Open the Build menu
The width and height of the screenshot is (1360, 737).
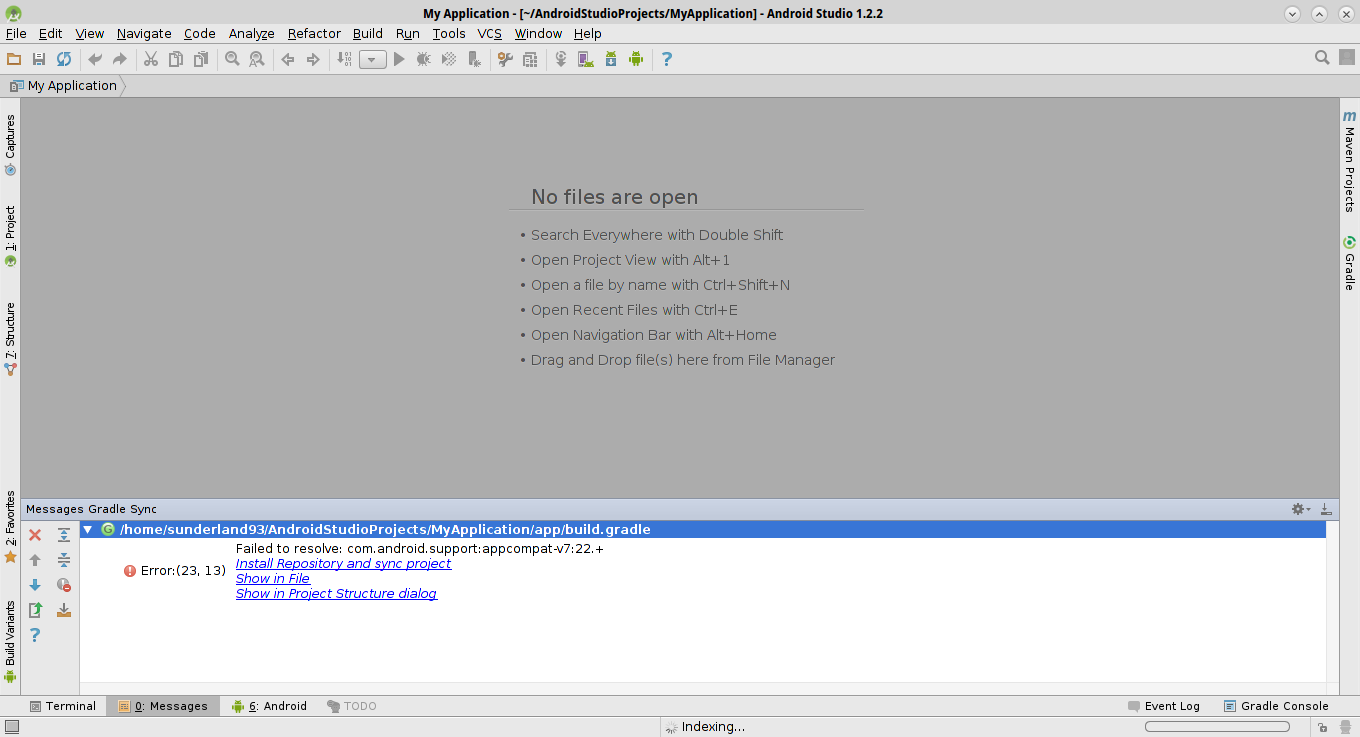click(367, 33)
